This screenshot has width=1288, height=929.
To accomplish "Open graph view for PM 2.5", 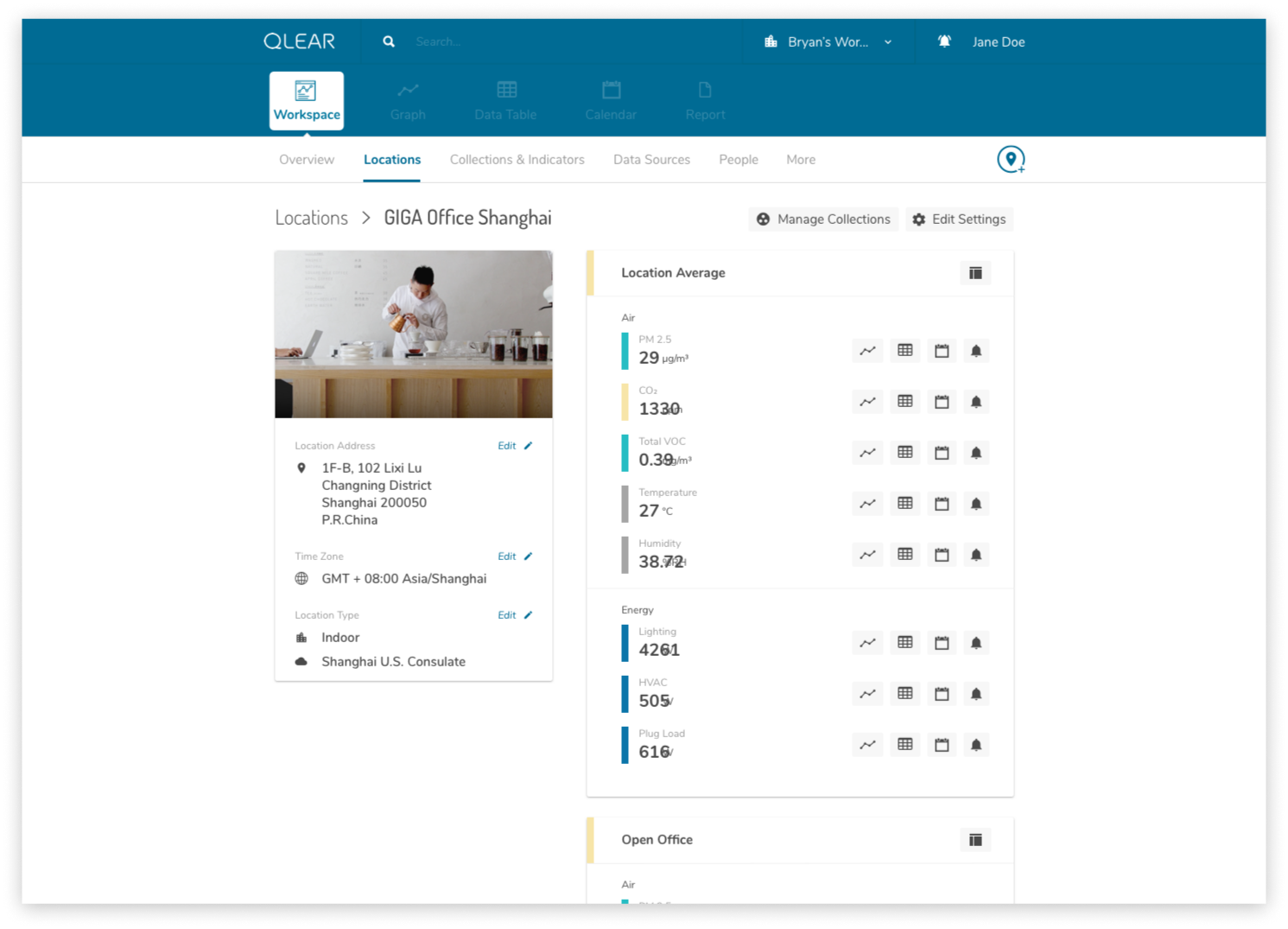I will [x=867, y=351].
